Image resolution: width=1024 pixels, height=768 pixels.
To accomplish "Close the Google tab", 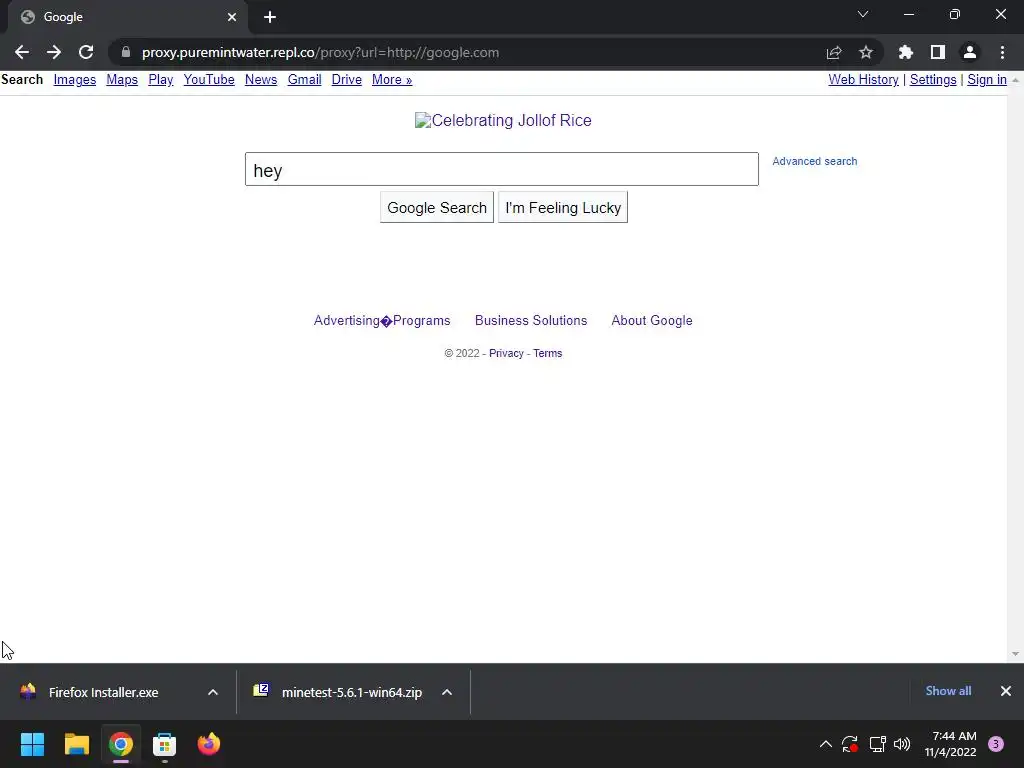I will 232,17.
